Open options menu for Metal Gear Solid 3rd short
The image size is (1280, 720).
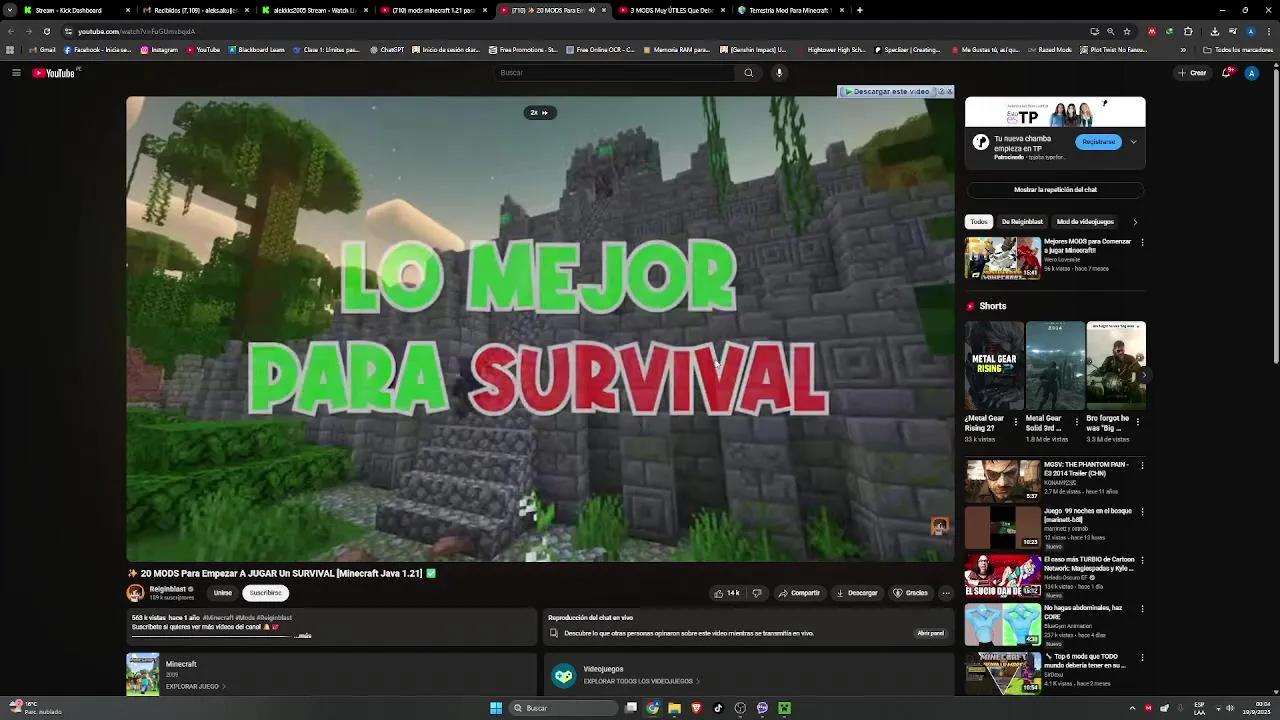1077,422
